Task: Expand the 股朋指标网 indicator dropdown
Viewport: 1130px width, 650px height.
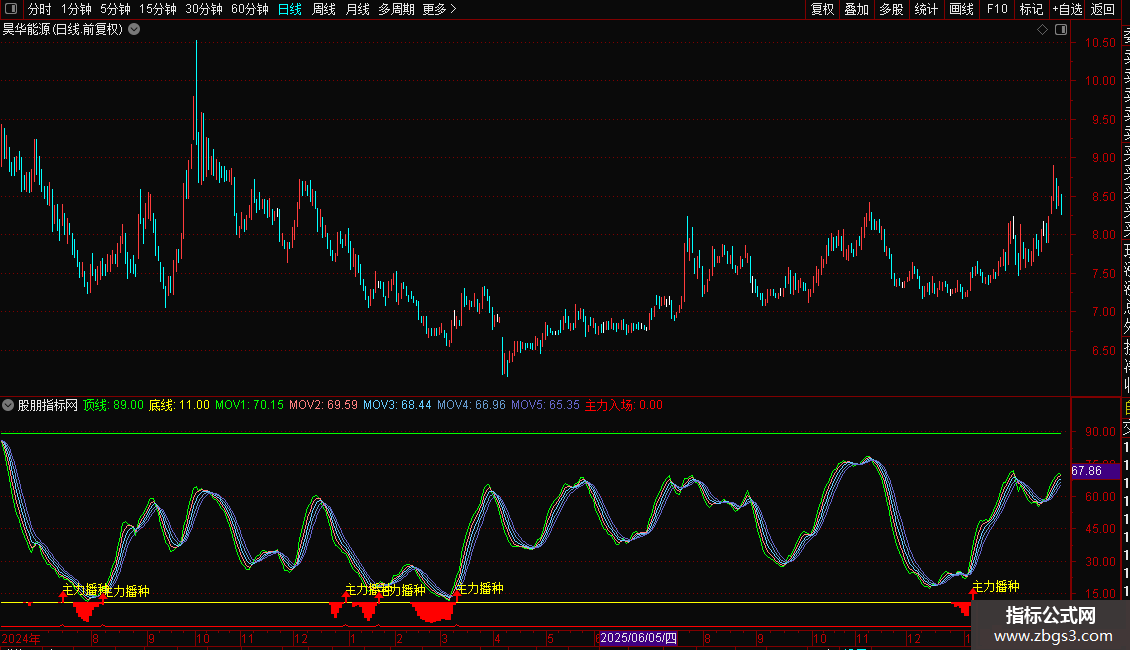Action: point(8,405)
